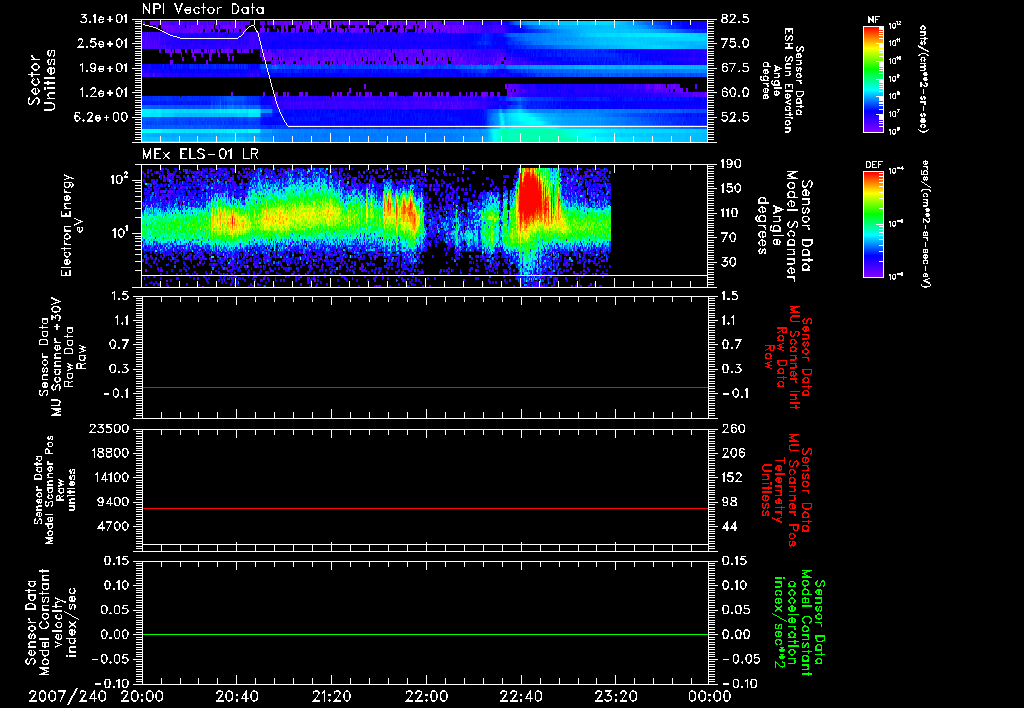Click the DEF color scale bar
The width and height of the screenshot is (1024, 708).
[x=874, y=223]
